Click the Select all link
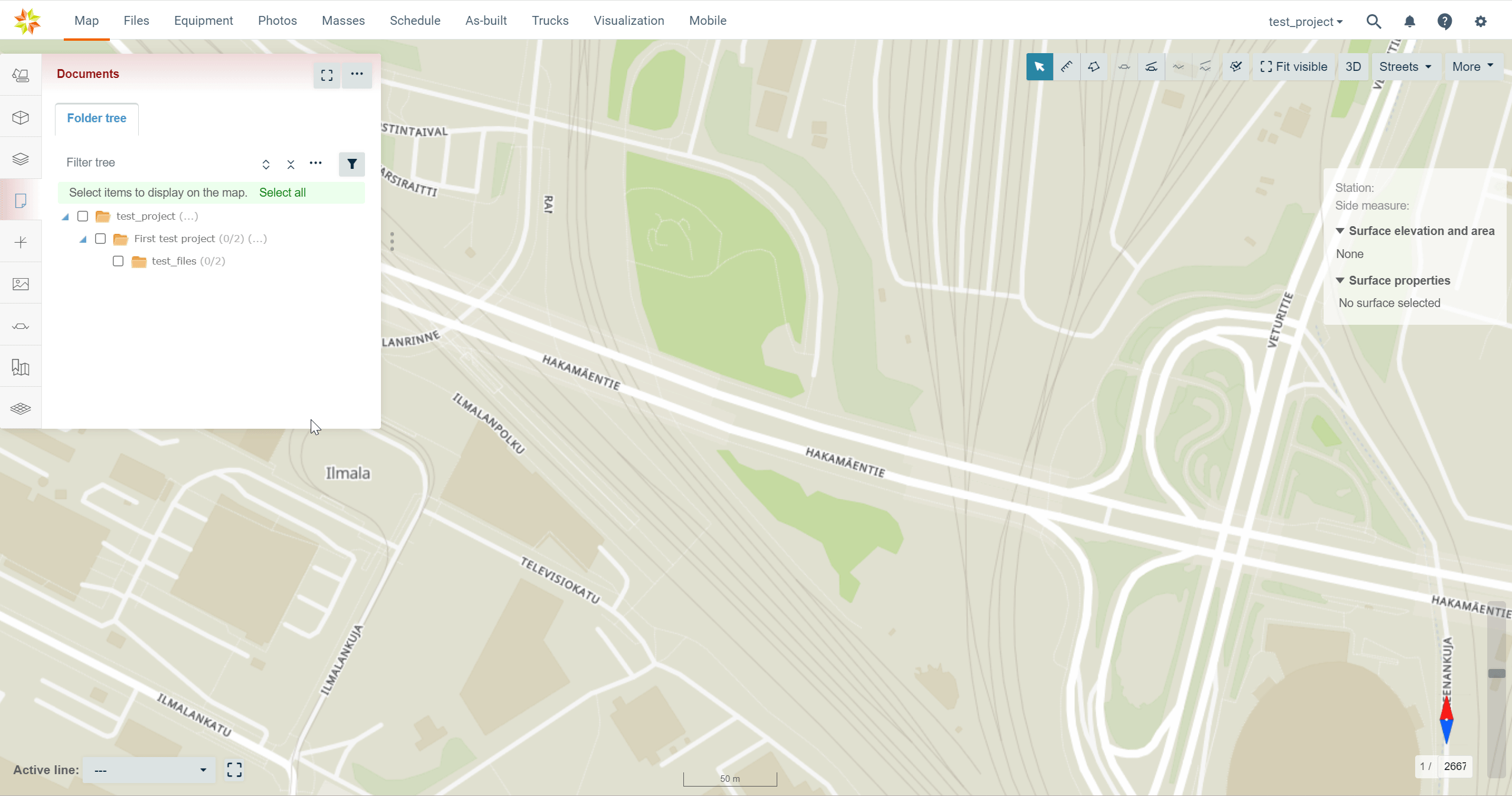 [282, 193]
